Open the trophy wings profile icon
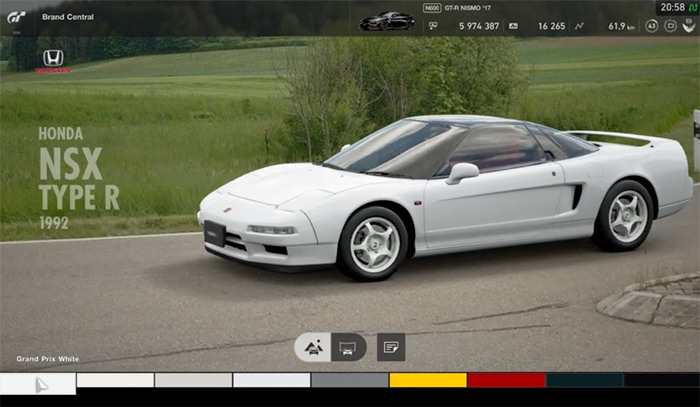Screen dimensions: 700x407 tap(689, 25)
